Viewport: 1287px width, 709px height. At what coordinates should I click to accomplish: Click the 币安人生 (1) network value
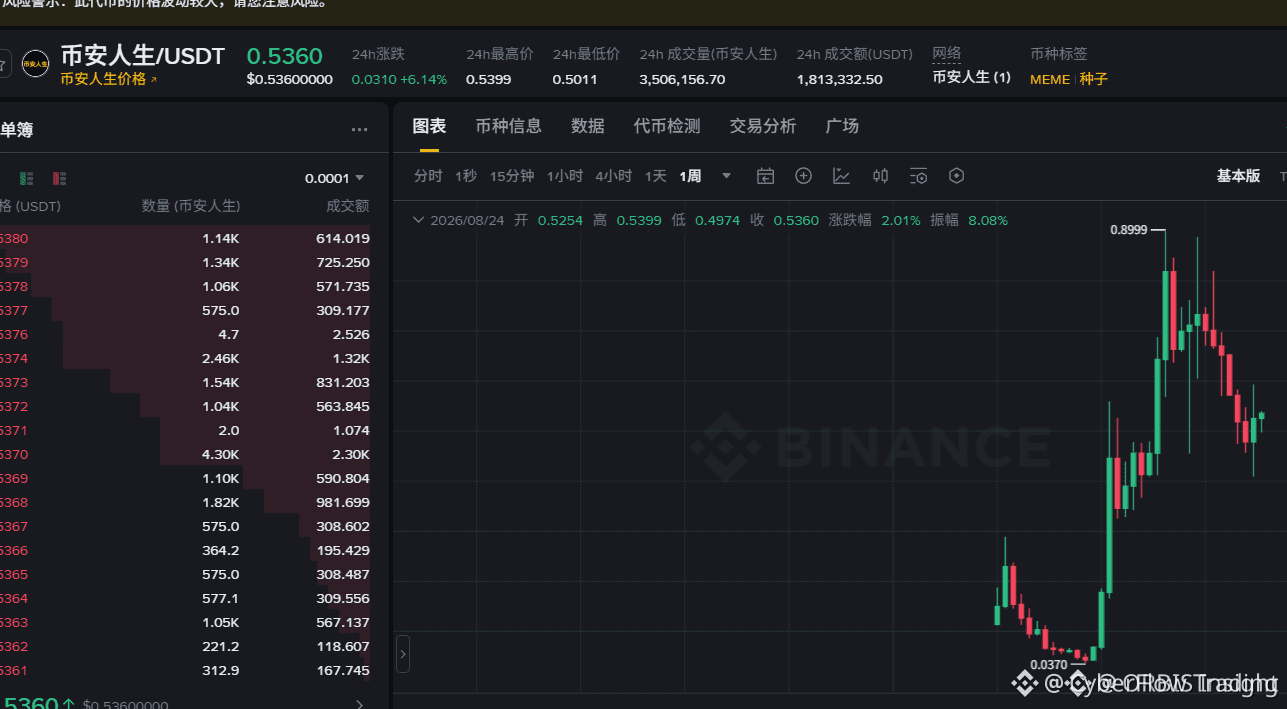coord(971,77)
